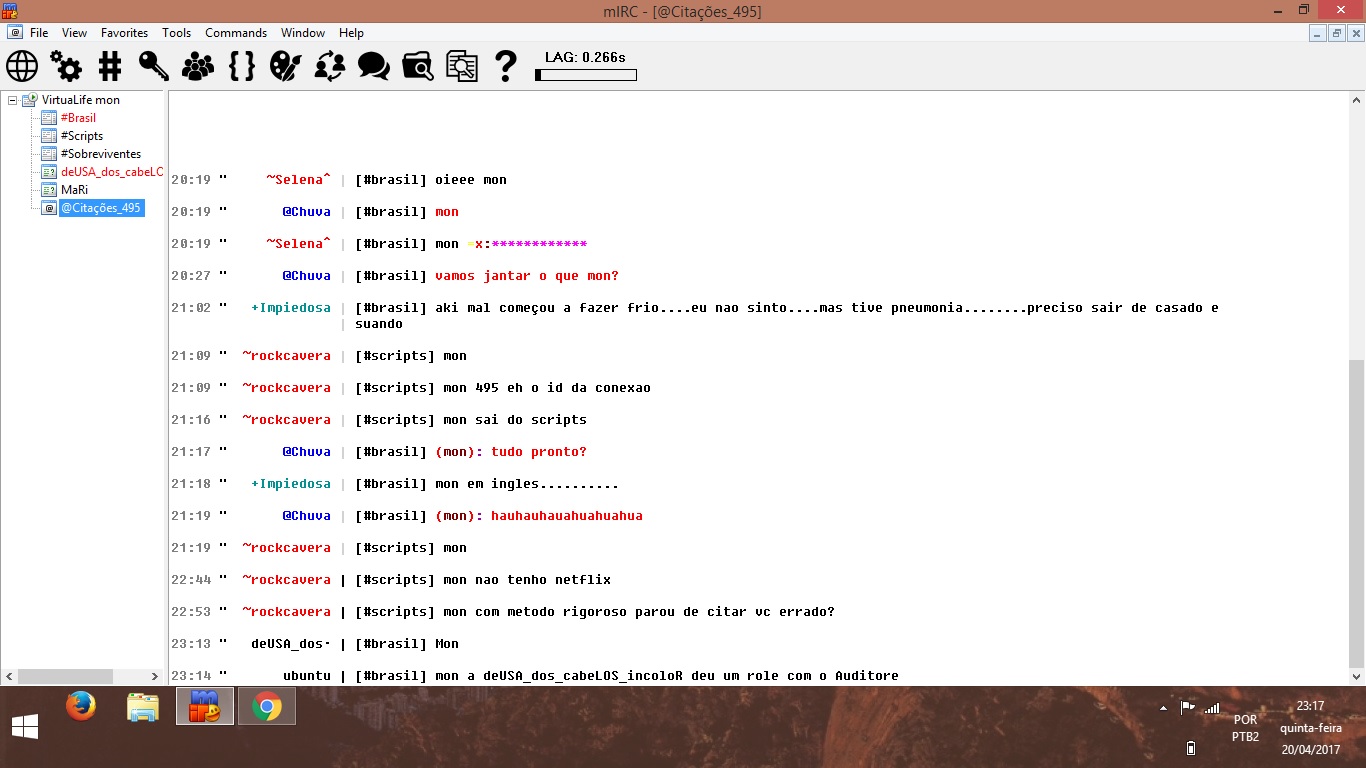Open the Windows Start button

point(24,728)
